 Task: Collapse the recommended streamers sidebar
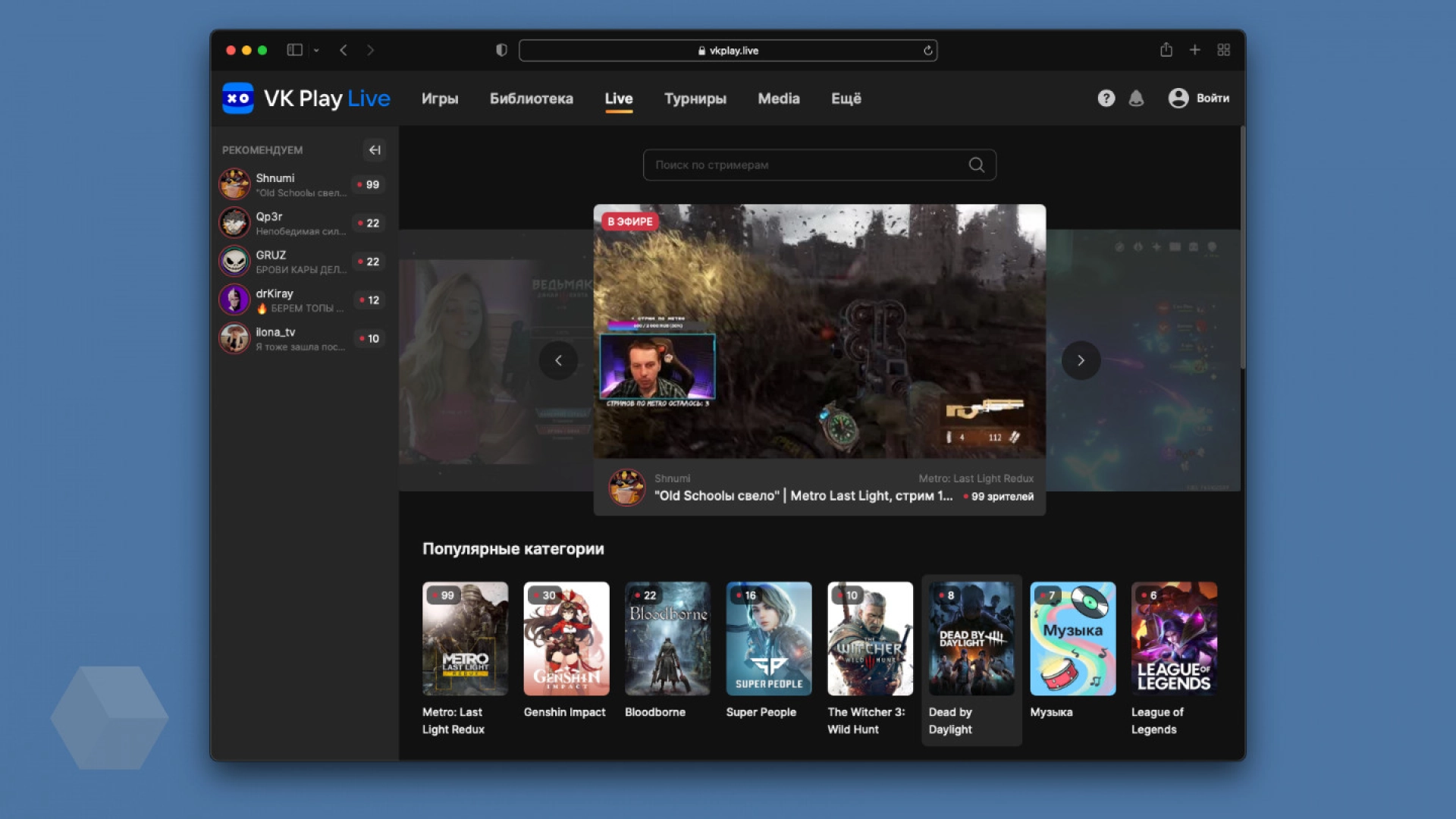(x=374, y=150)
